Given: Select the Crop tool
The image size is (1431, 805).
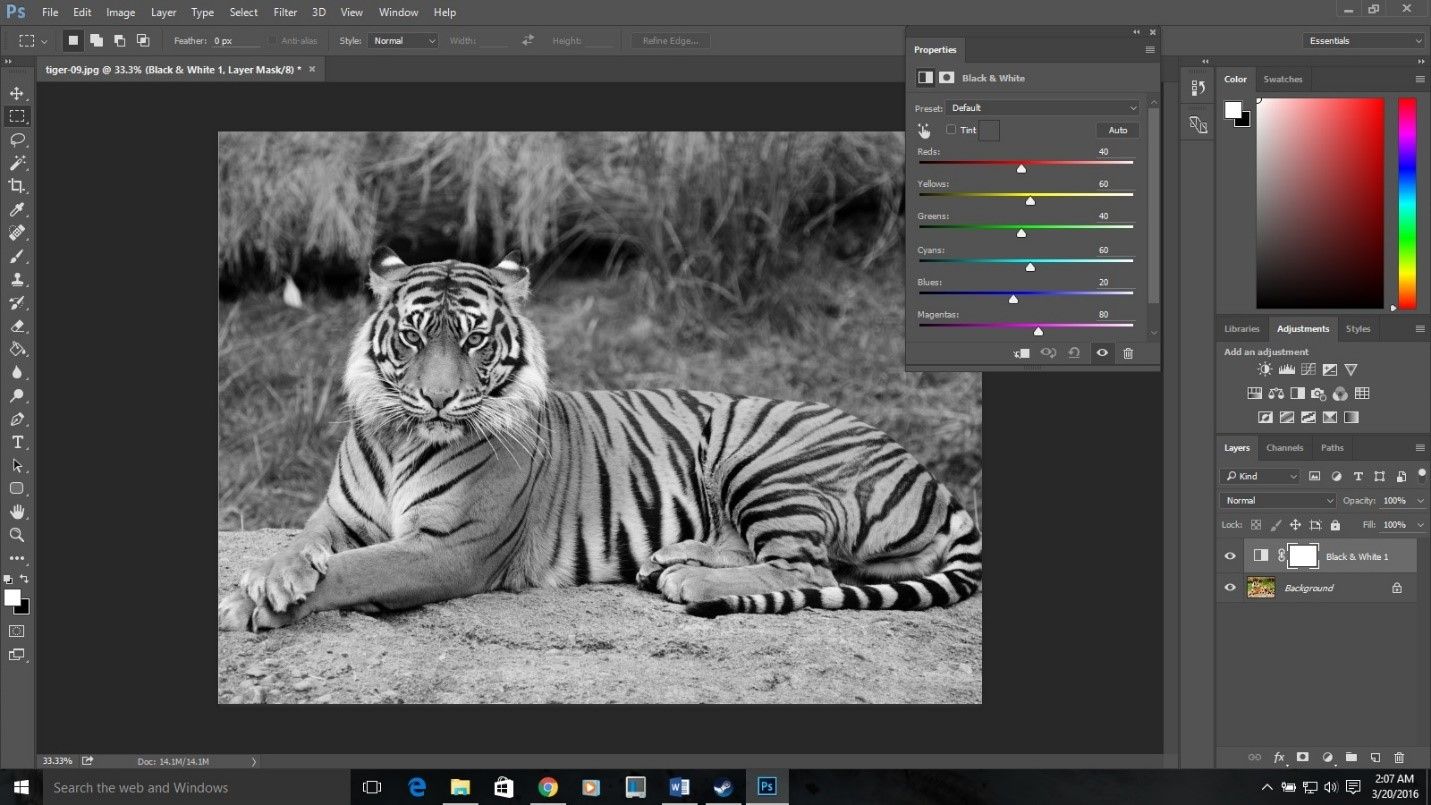Looking at the screenshot, I should click(16, 185).
